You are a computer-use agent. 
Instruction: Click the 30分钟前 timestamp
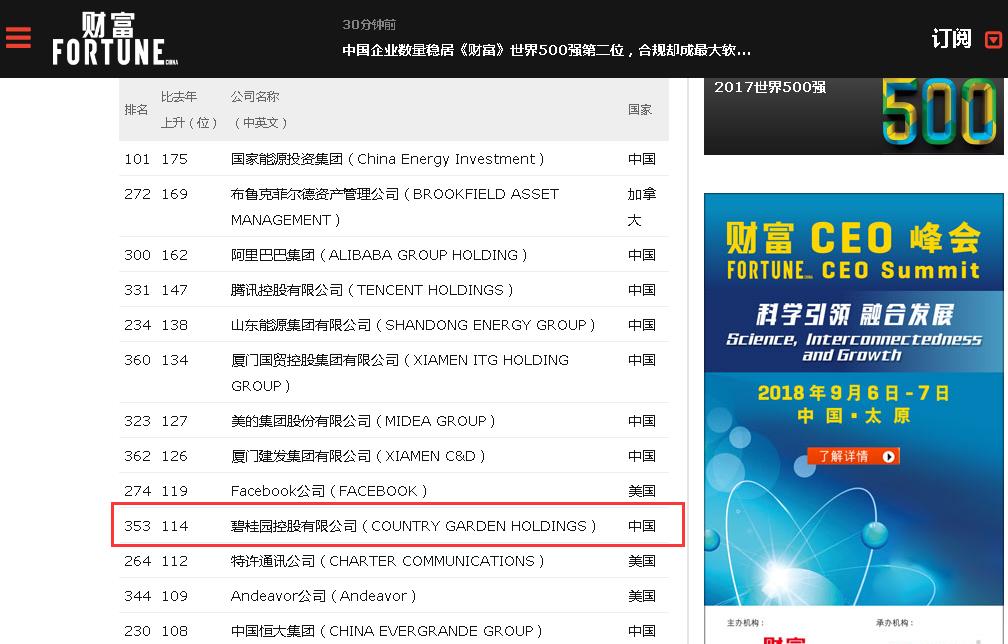368,24
